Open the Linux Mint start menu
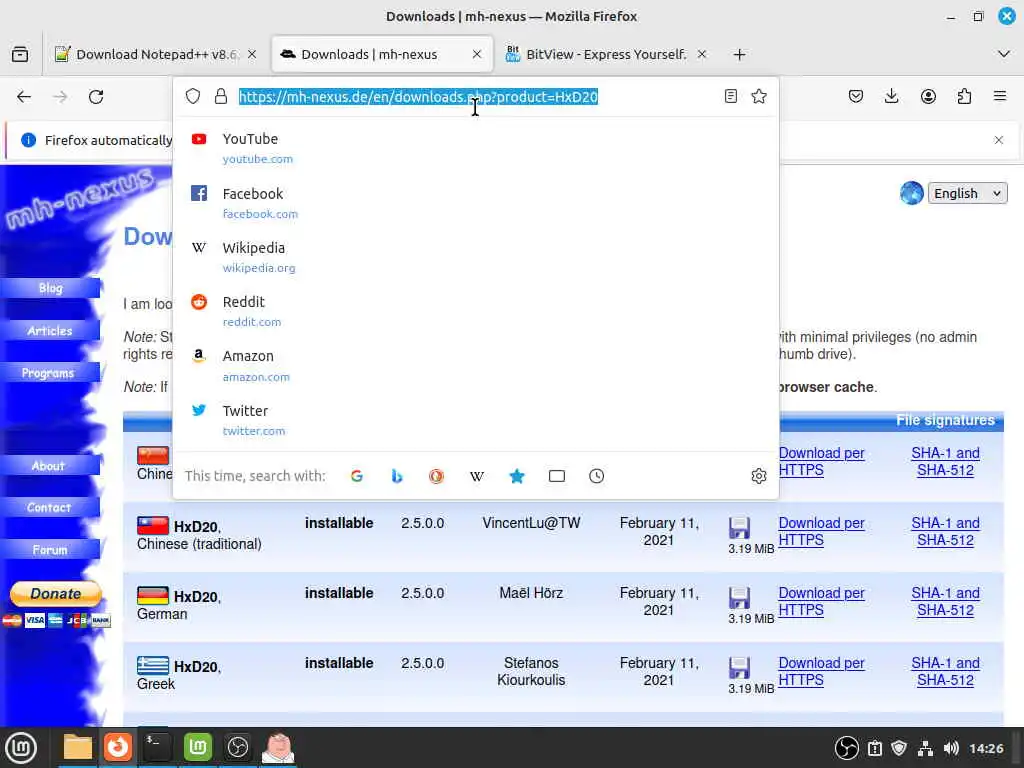Viewport: 1024px width, 768px height. [x=21, y=747]
